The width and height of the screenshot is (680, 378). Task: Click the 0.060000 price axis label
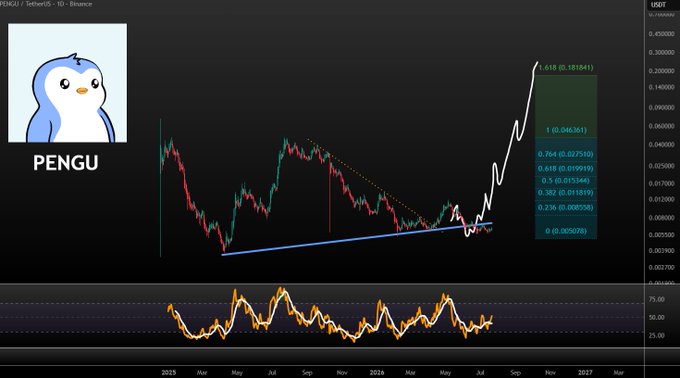tap(662, 126)
